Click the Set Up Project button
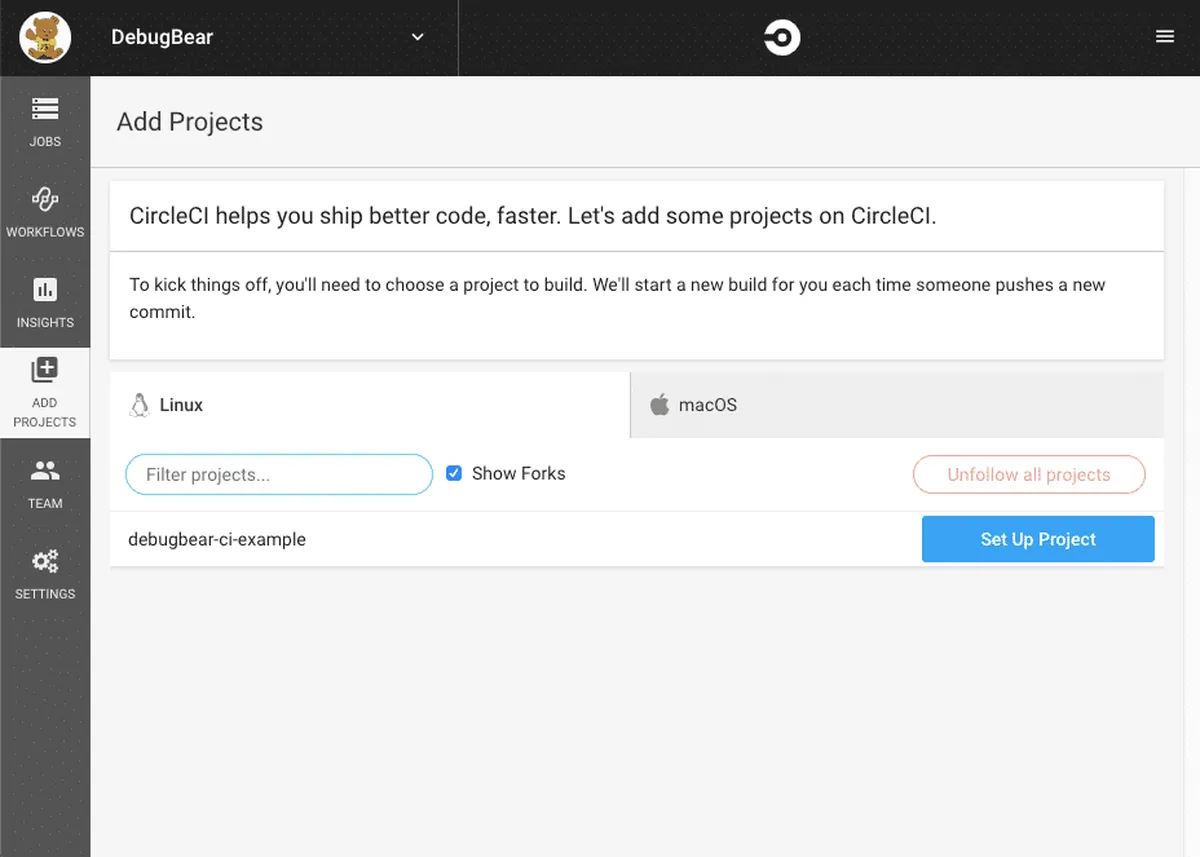1200x857 pixels. [1037, 539]
